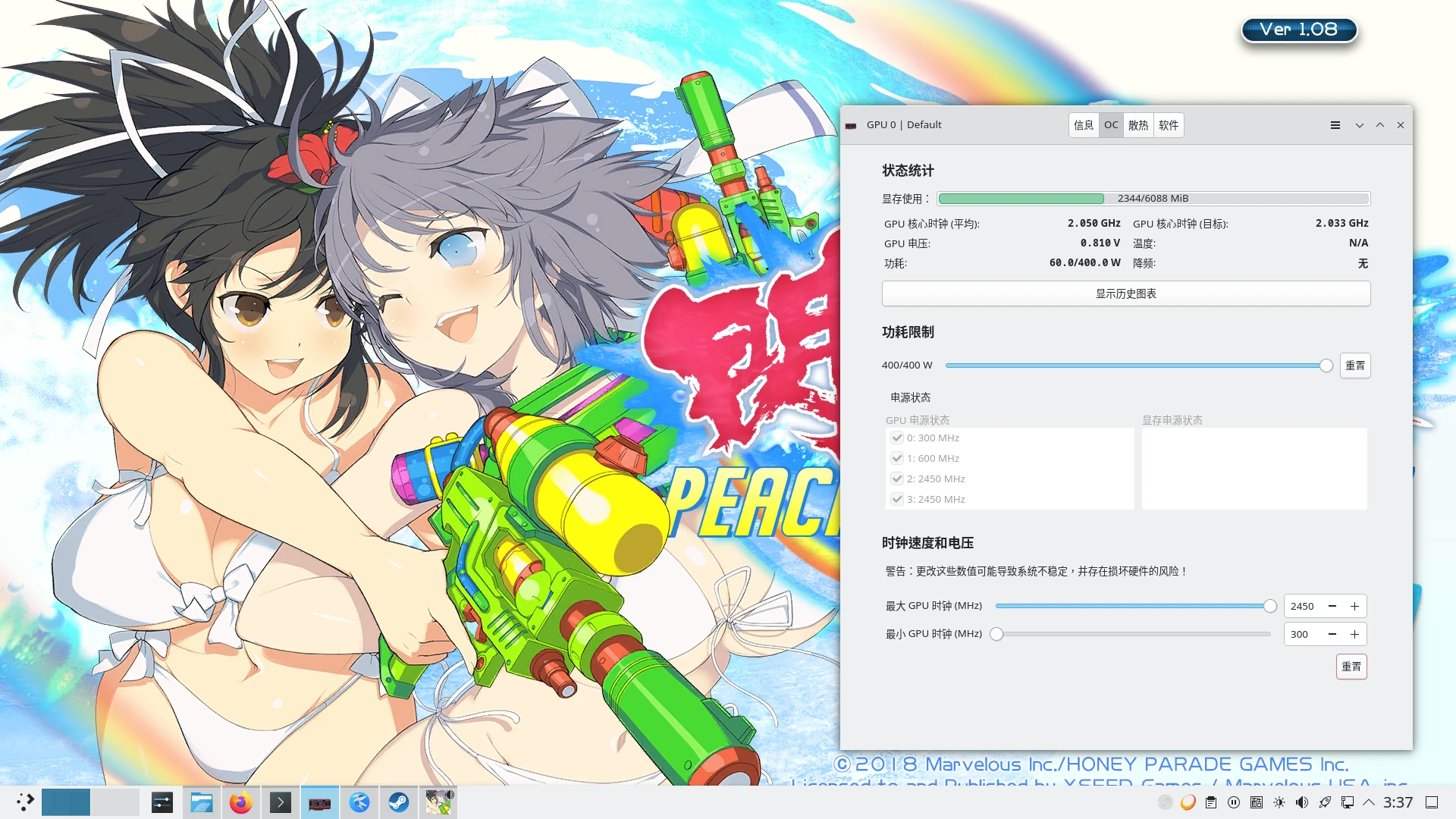
Task: Decrease the min GPU clock with minus
Action: point(1332,634)
